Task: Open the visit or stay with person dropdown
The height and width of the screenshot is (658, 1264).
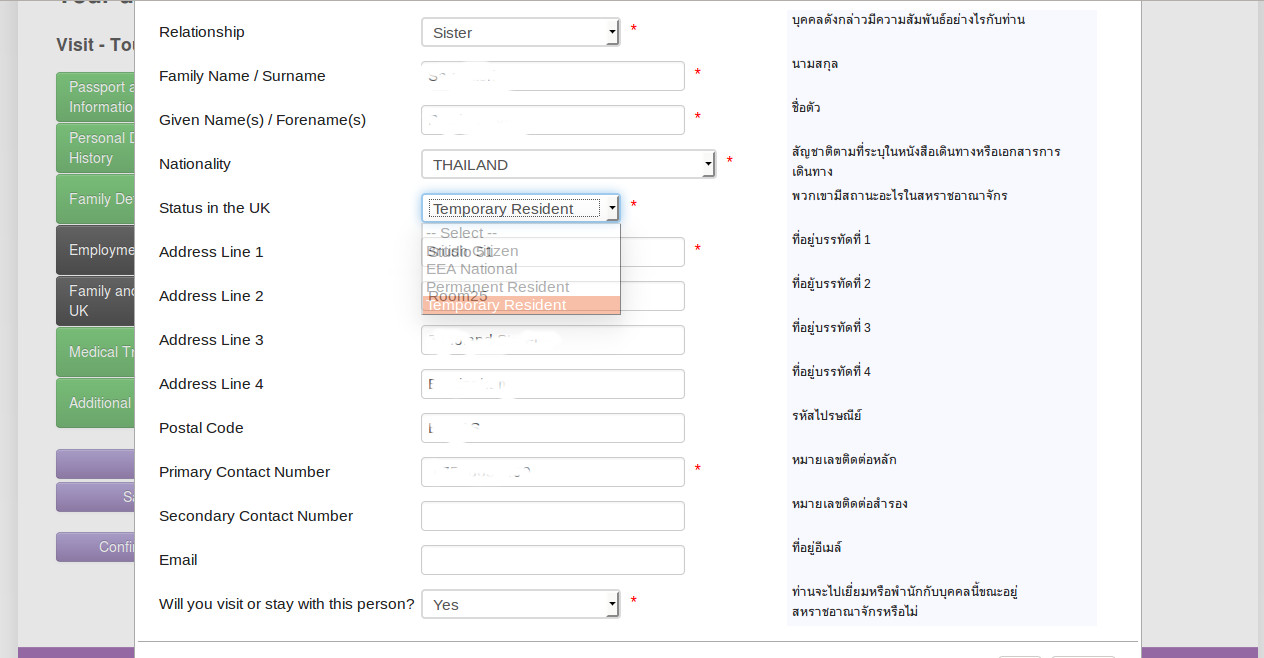Action: click(x=520, y=605)
